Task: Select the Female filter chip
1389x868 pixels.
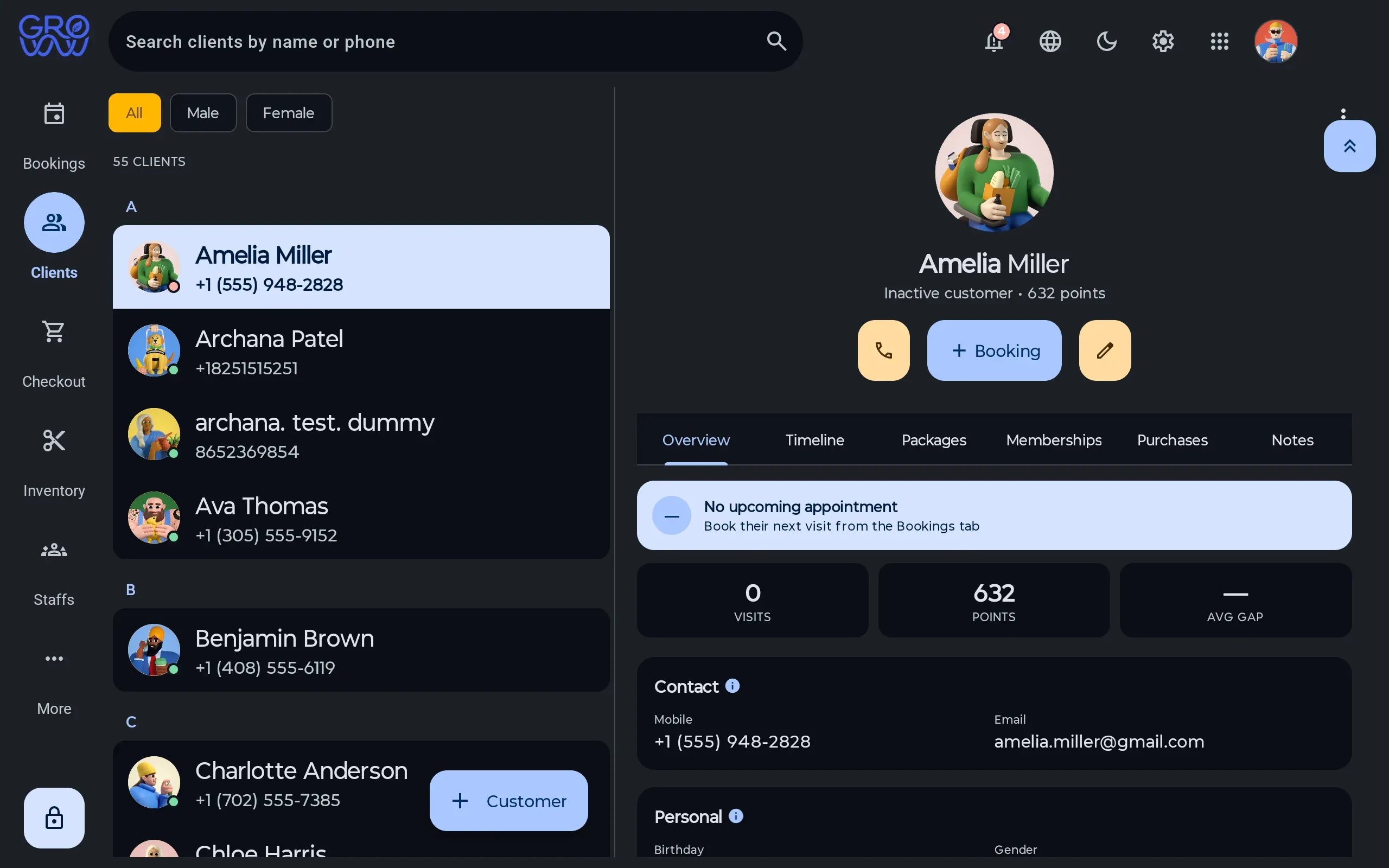Action: click(x=289, y=113)
